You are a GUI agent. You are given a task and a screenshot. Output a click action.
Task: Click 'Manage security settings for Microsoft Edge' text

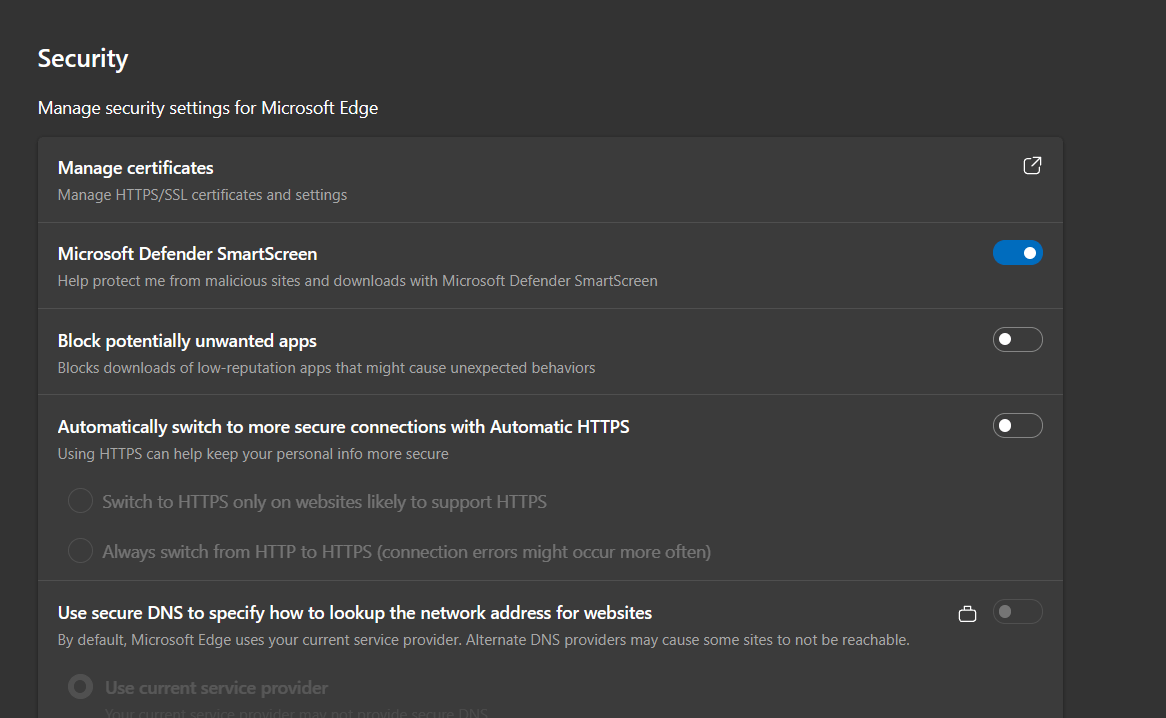[208, 108]
